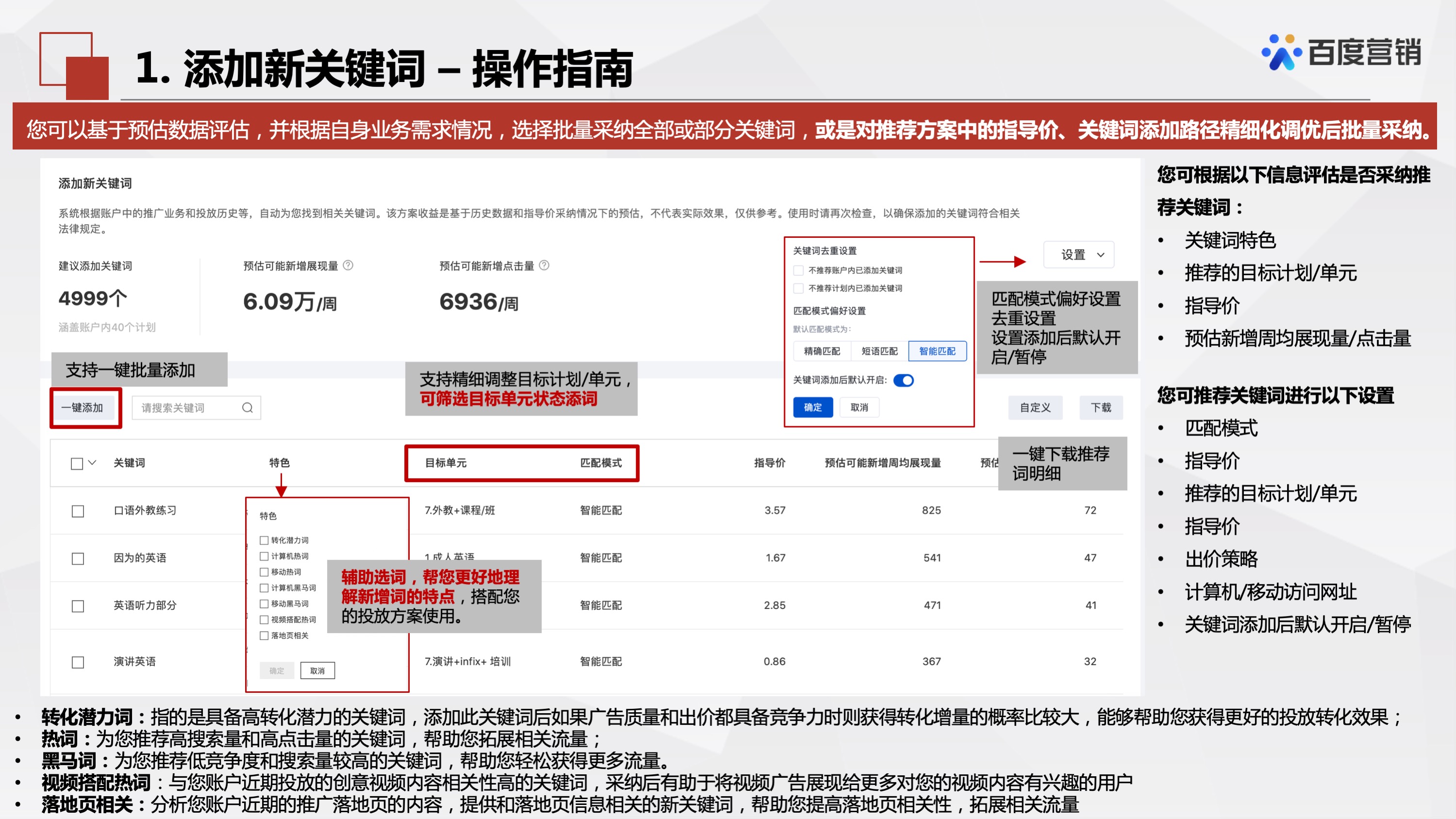
Task: Check the 转化潜力词 feature filter
Action: pos(264,540)
